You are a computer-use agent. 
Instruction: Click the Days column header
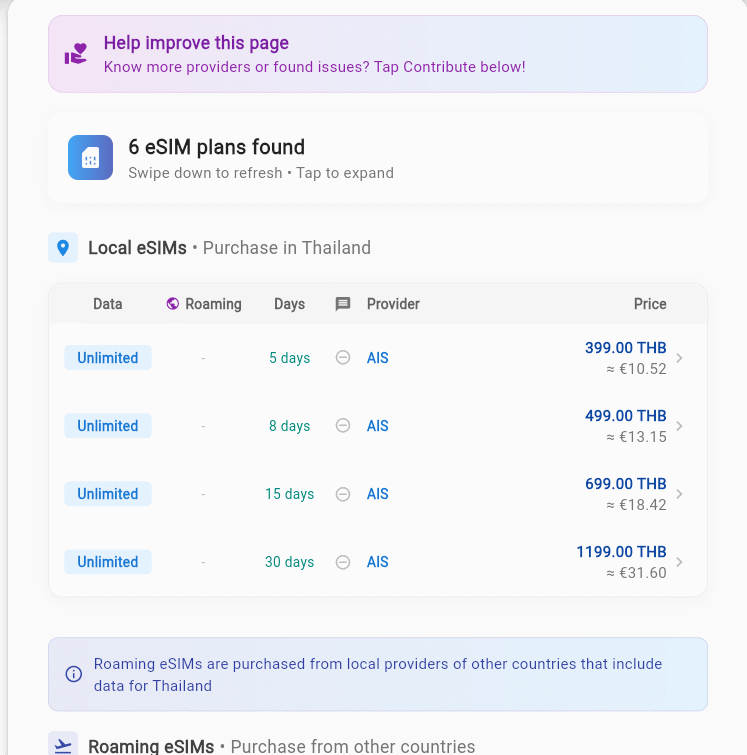(289, 304)
